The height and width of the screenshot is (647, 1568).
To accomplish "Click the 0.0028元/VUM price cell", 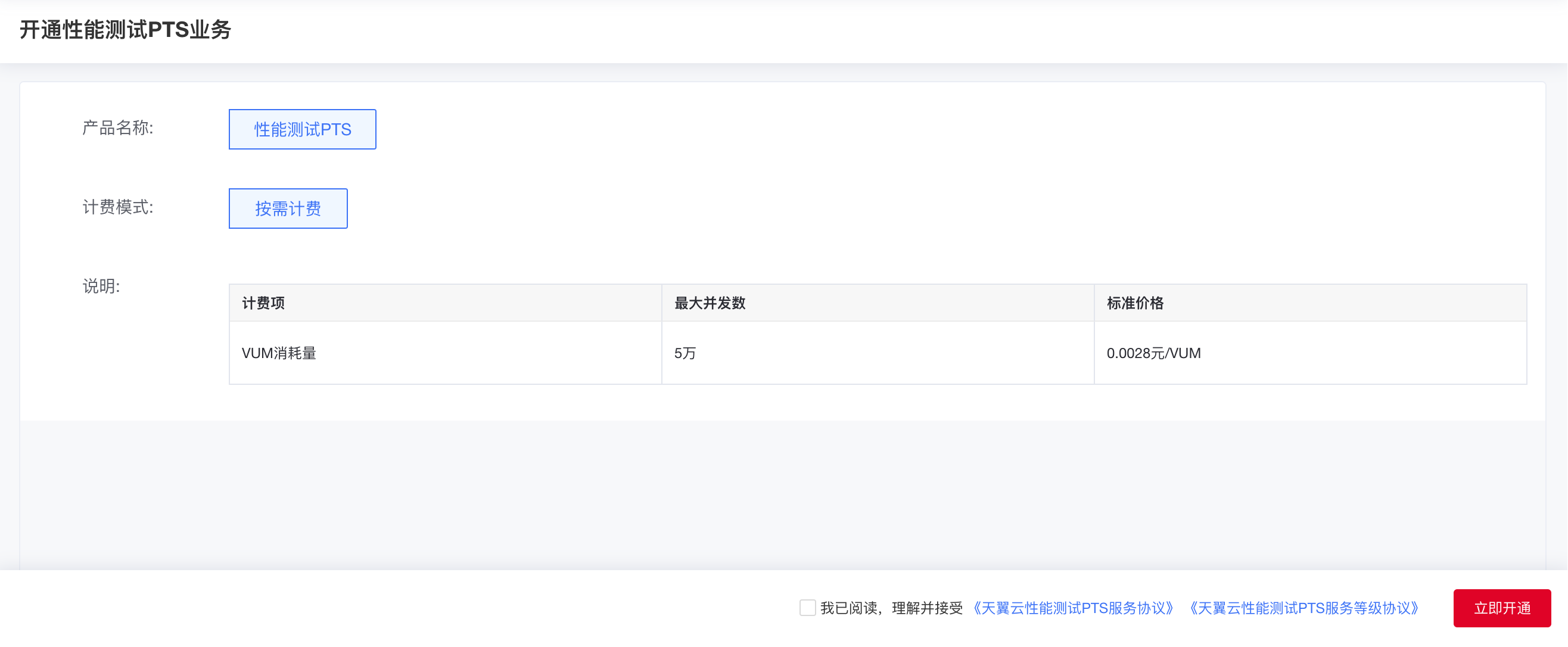I will 1311,353.
